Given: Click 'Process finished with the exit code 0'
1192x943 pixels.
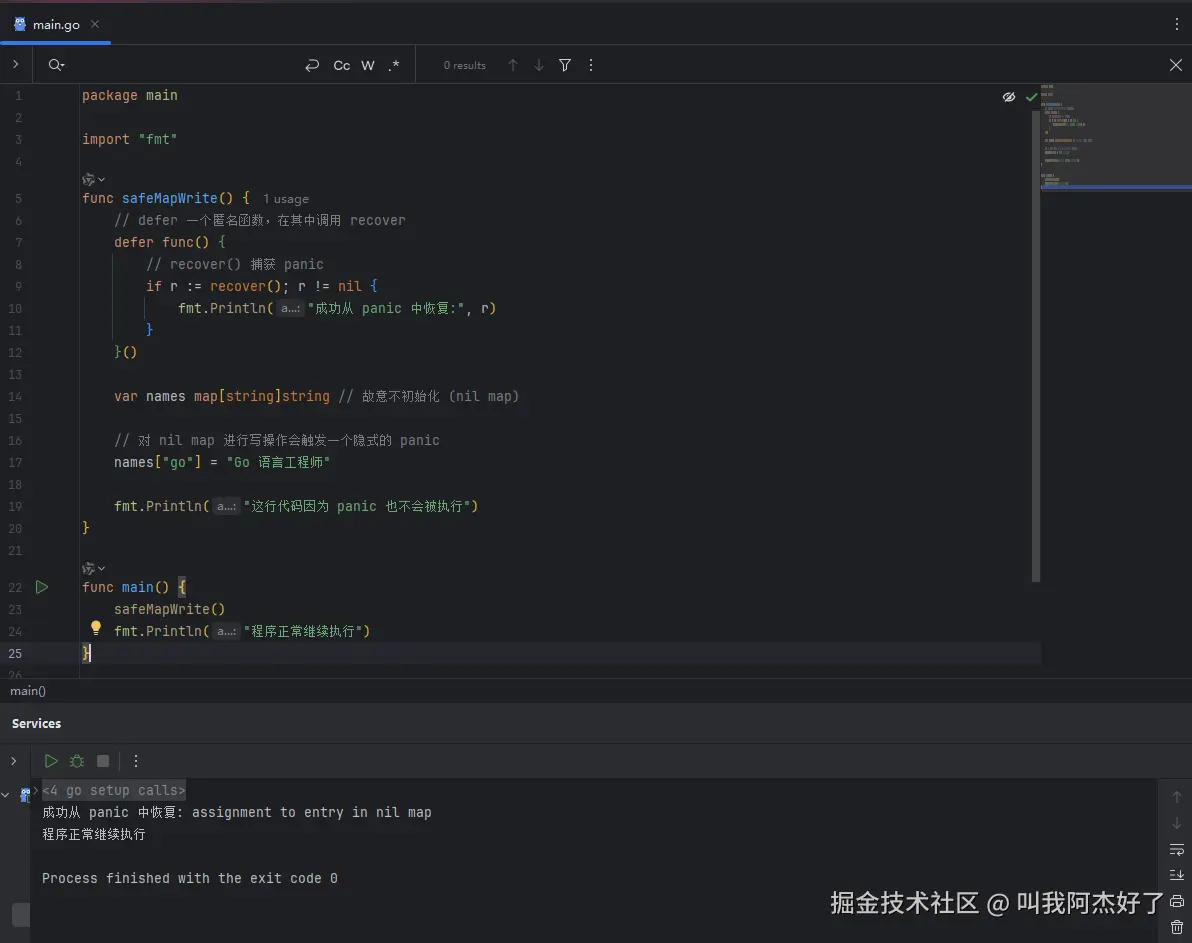Looking at the screenshot, I should pos(190,878).
